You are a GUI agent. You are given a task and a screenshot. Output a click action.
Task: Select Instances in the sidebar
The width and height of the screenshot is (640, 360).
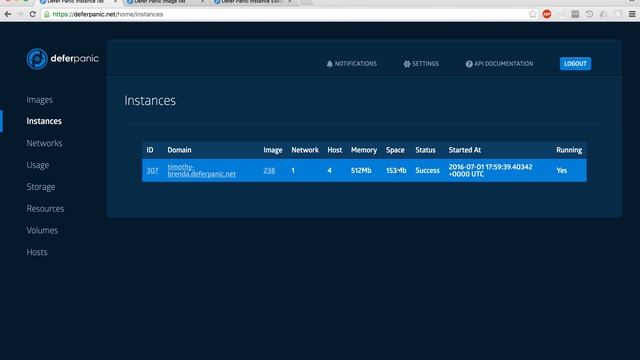[x=44, y=121]
